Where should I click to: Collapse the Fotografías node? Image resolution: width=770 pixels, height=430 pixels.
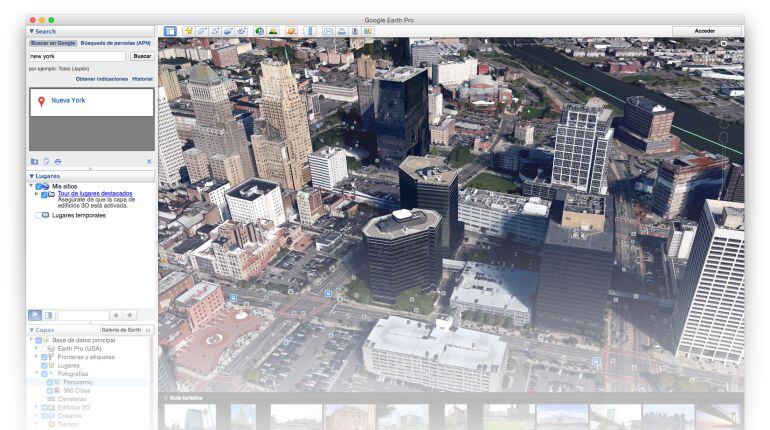pyautogui.click(x=36, y=374)
